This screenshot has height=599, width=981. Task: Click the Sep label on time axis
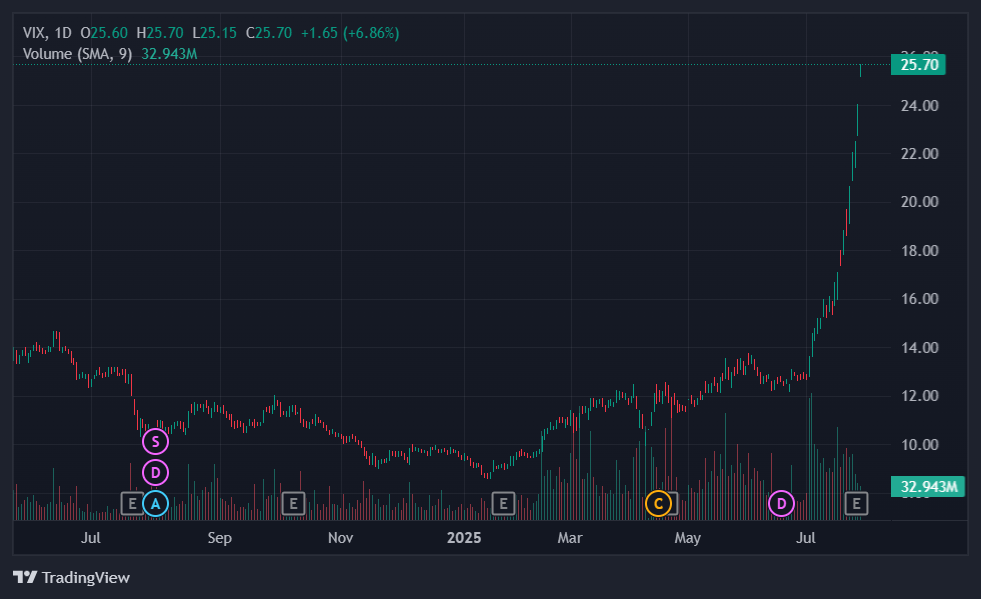(220, 538)
